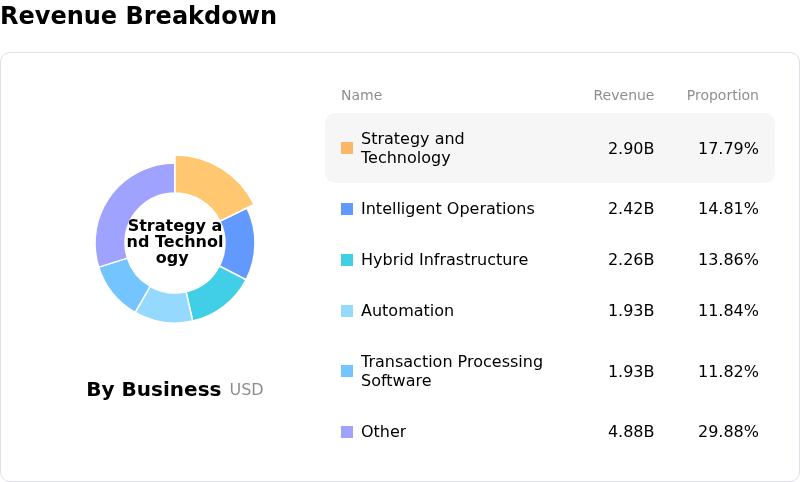
Task: Click the USD currency label
Action: (x=246, y=390)
